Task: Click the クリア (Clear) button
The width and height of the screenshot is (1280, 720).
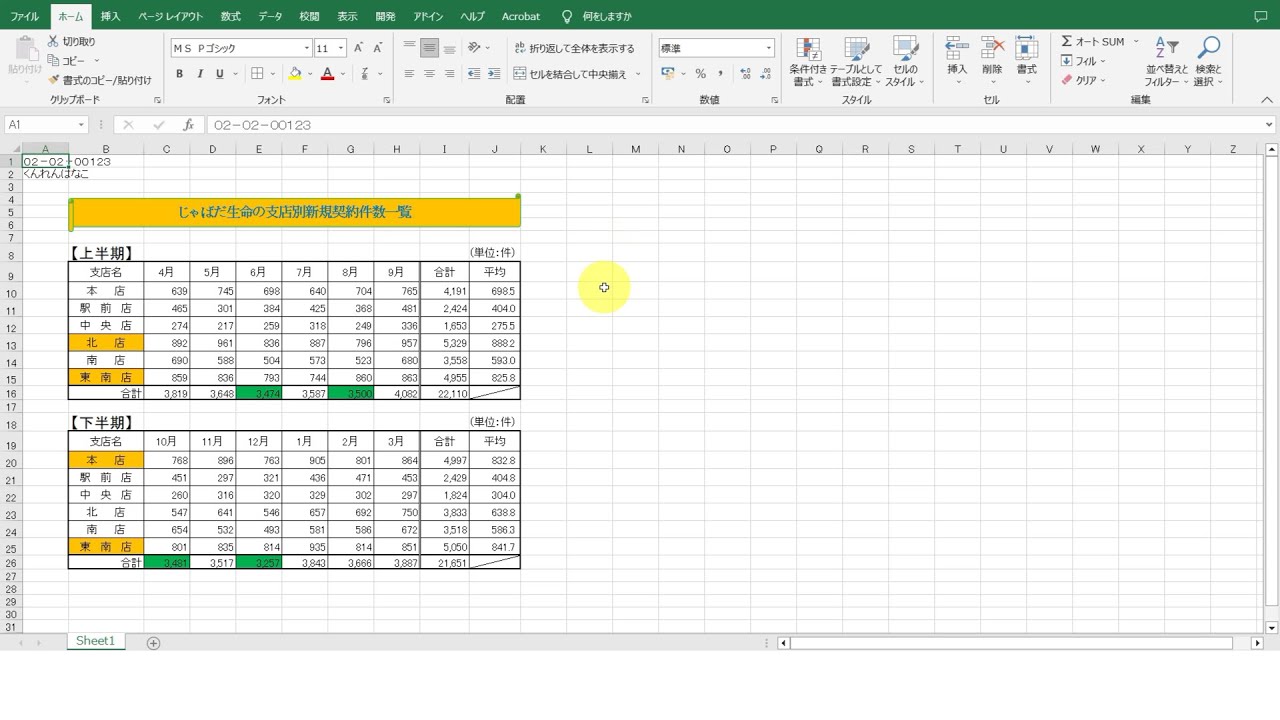Action: 1079,80
